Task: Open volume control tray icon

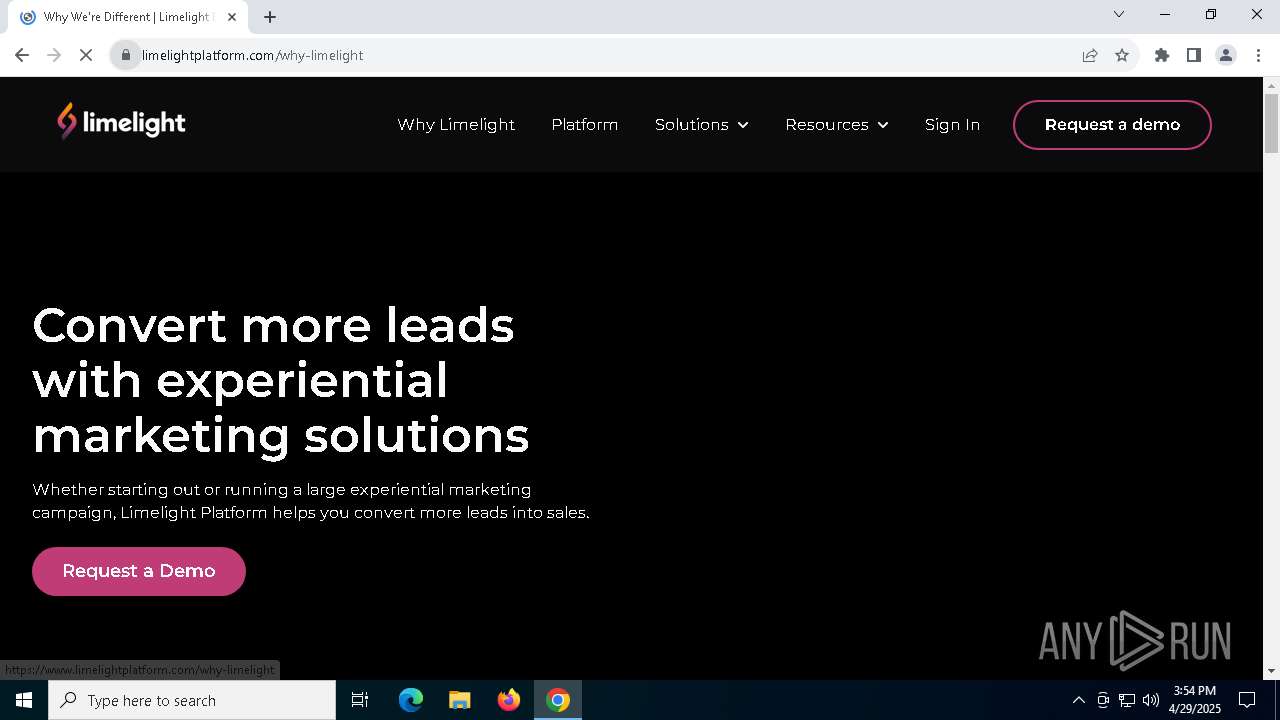Action: point(1151,700)
